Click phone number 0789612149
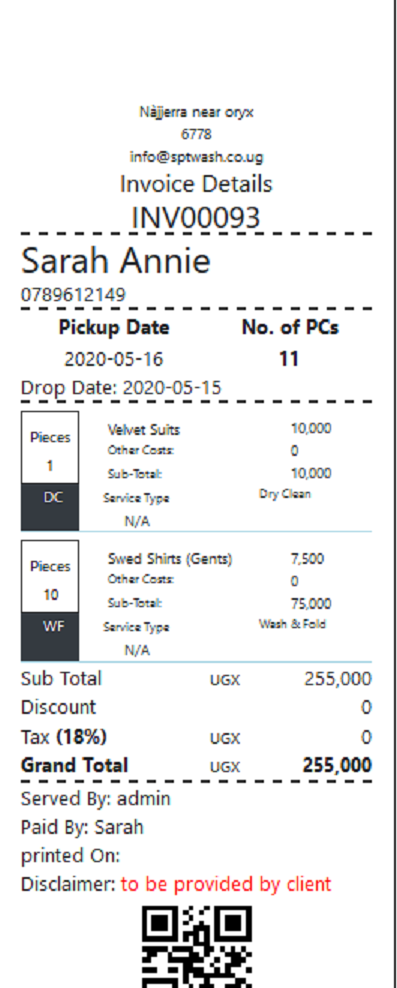The width and height of the screenshot is (397, 988). tap(73, 294)
